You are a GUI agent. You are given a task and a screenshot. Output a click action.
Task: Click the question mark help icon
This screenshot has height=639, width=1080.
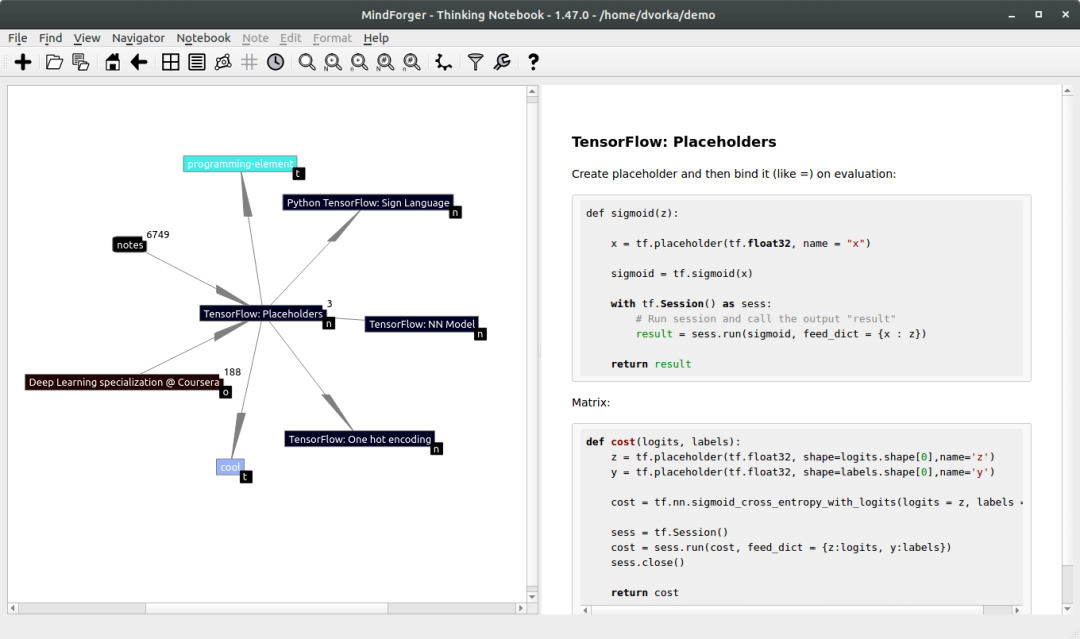click(x=532, y=62)
